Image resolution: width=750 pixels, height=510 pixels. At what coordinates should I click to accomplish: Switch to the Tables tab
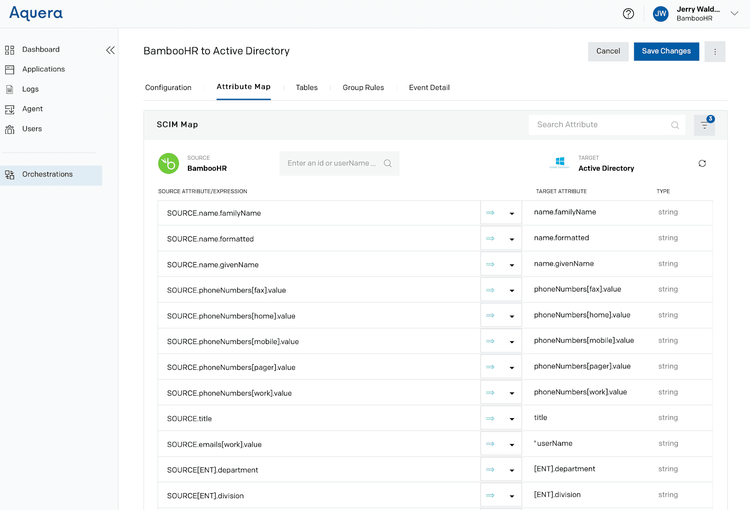tap(307, 88)
